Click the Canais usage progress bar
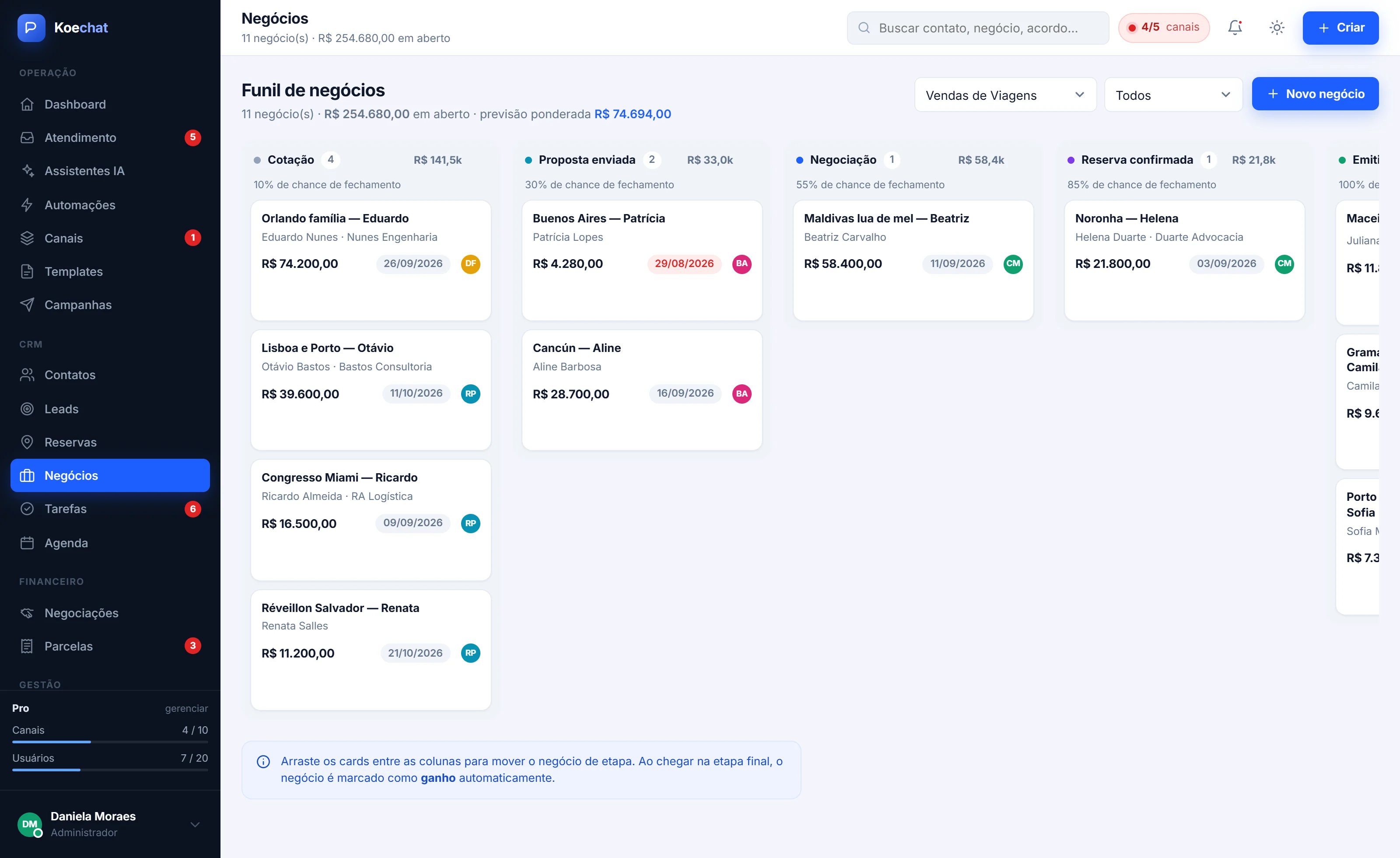1400x858 pixels. pyautogui.click(x=110, y=742)
